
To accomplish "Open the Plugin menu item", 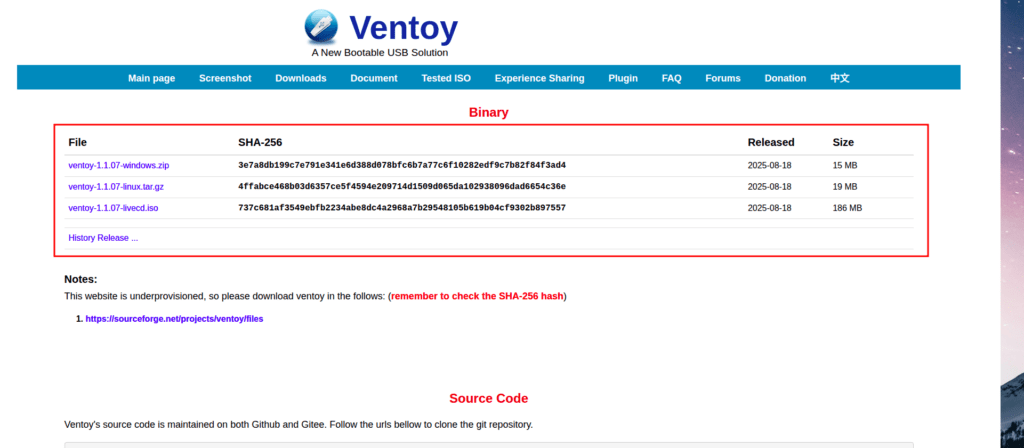I will (623, 78).
